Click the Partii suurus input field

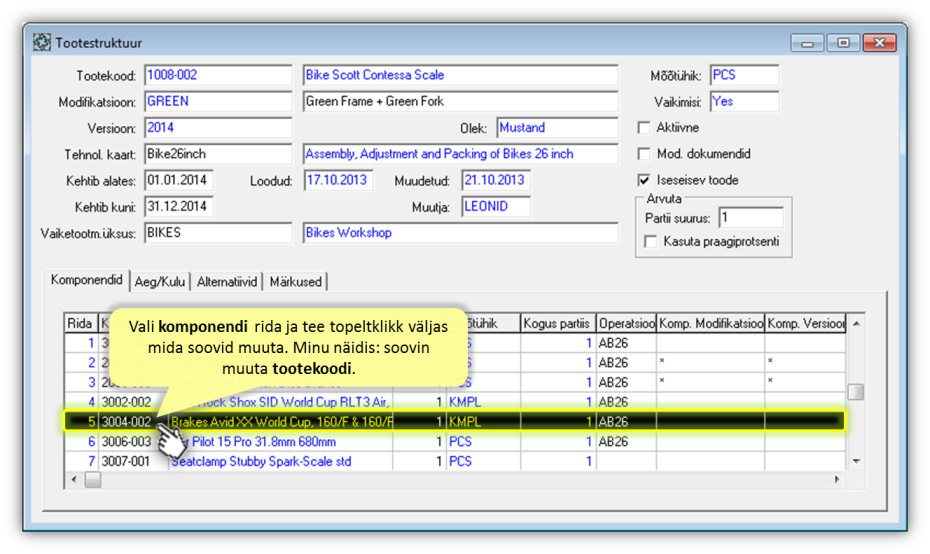751,218
